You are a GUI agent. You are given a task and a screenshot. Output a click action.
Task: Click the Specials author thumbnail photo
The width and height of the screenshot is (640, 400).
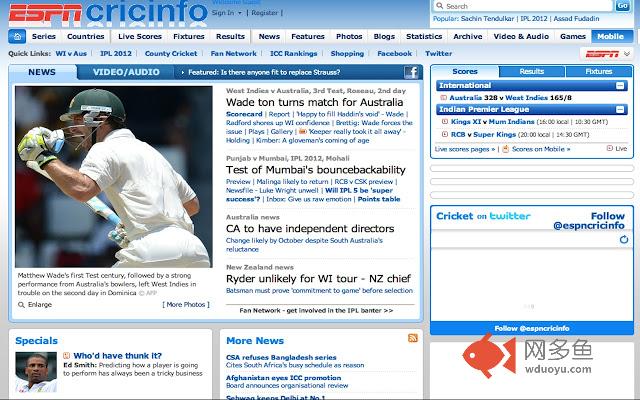click(x=36, y=372)
